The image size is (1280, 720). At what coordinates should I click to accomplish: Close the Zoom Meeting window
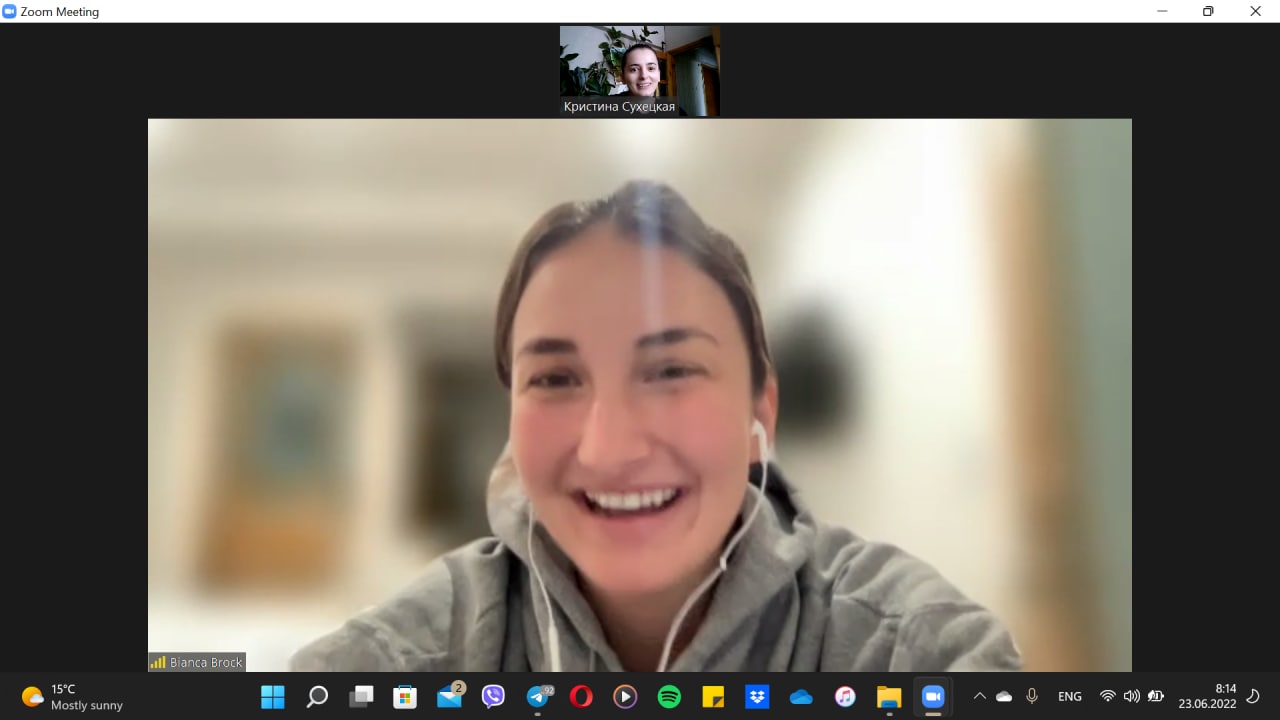pos(1255,11)
